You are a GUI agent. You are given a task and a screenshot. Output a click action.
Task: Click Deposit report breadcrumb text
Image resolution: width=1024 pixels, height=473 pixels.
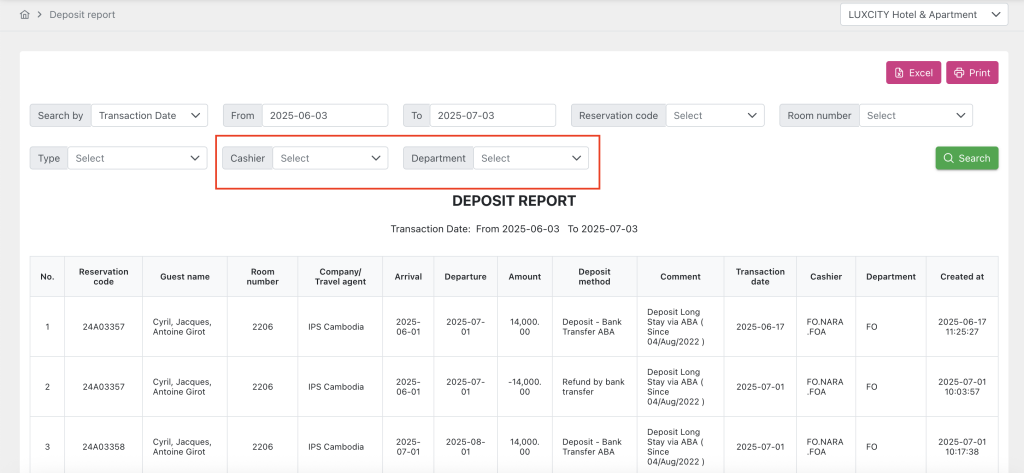click(82, 15)
